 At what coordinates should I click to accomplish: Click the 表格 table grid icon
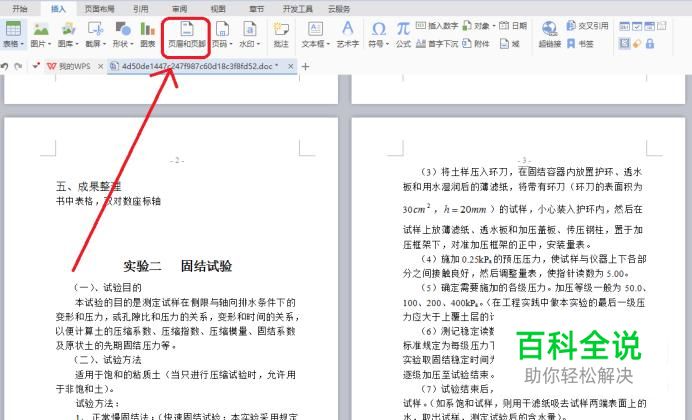[x=13, y=29]
